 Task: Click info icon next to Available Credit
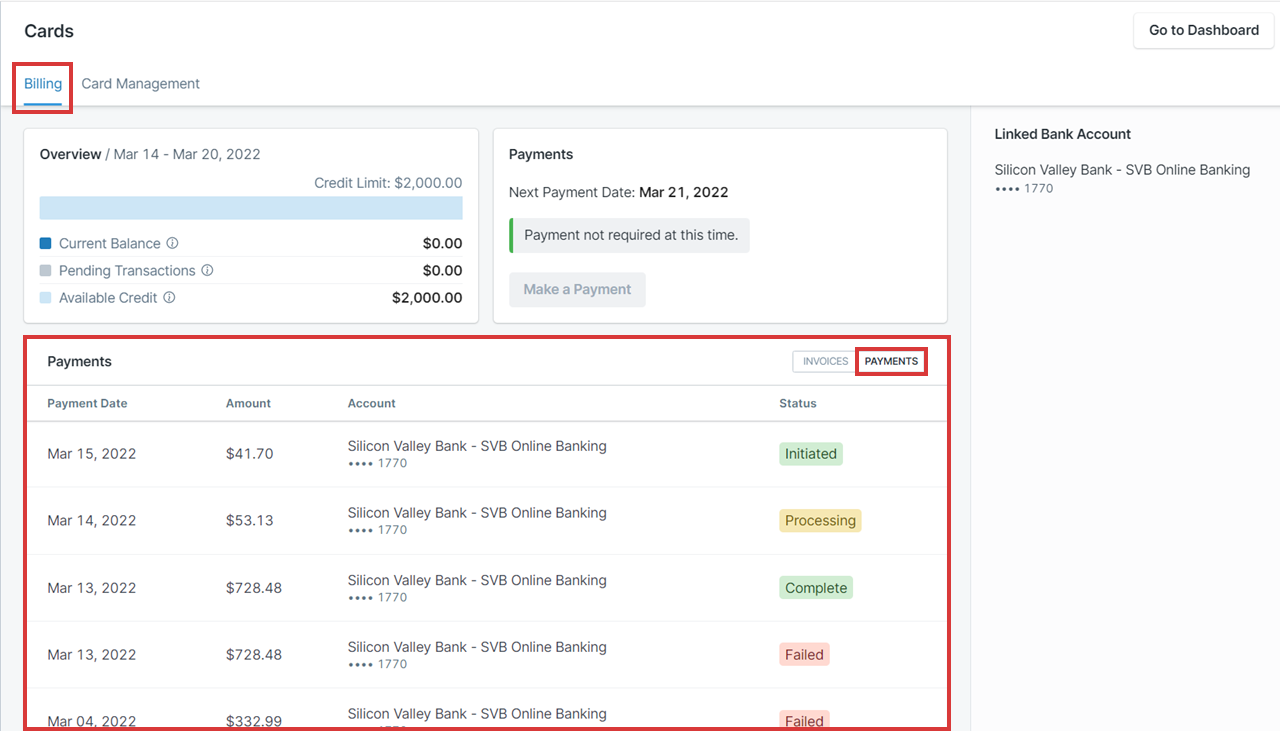[169, 297]
